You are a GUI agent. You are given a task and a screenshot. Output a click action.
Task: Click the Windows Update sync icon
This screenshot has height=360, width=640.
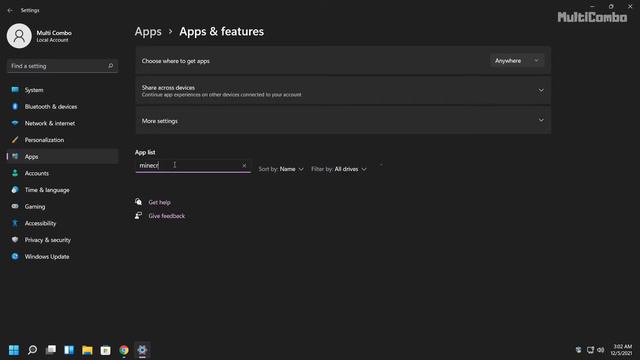[15, 256]
